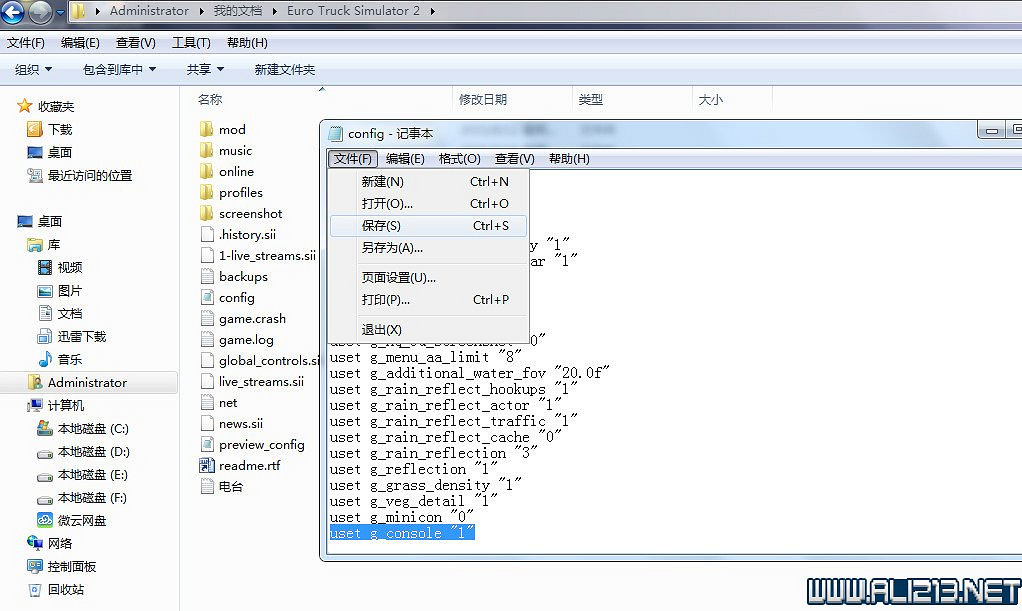Open Weiyun cloud disk (微云网盘) icon
This screenshot has width=1022, height=611.
[x=45, y=520]
